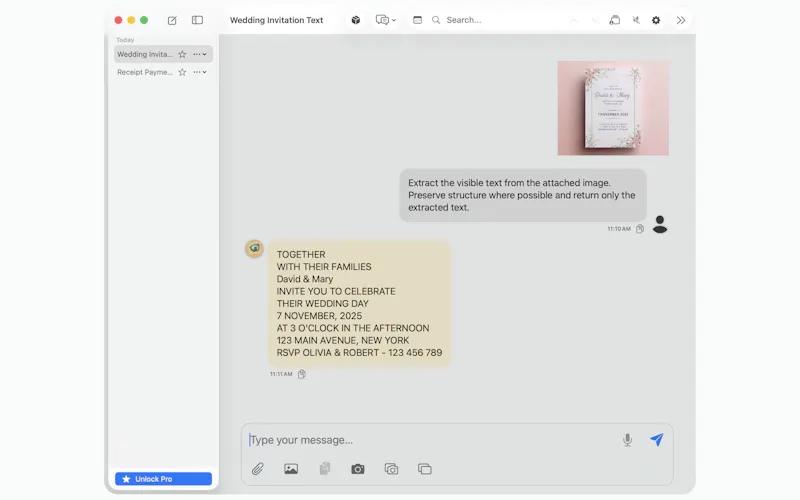Copy the user message at 11:10 AM
This screenshot has width=800, height=500.
tap(640, 229)
